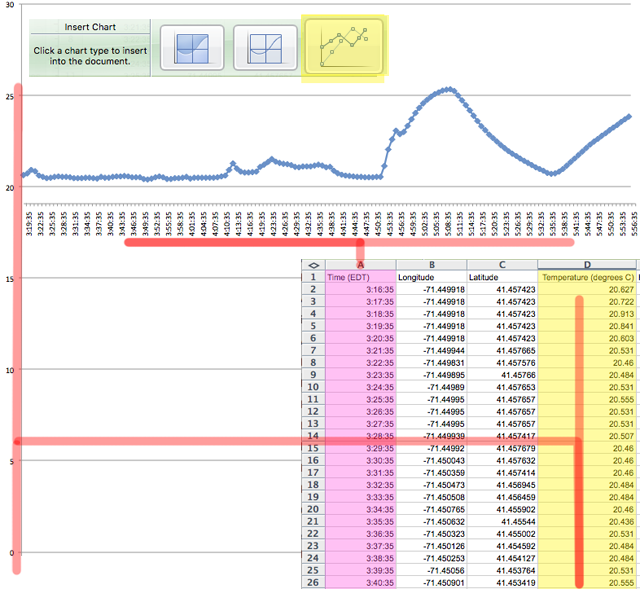Click the Longitude header cell

point(430,276)
